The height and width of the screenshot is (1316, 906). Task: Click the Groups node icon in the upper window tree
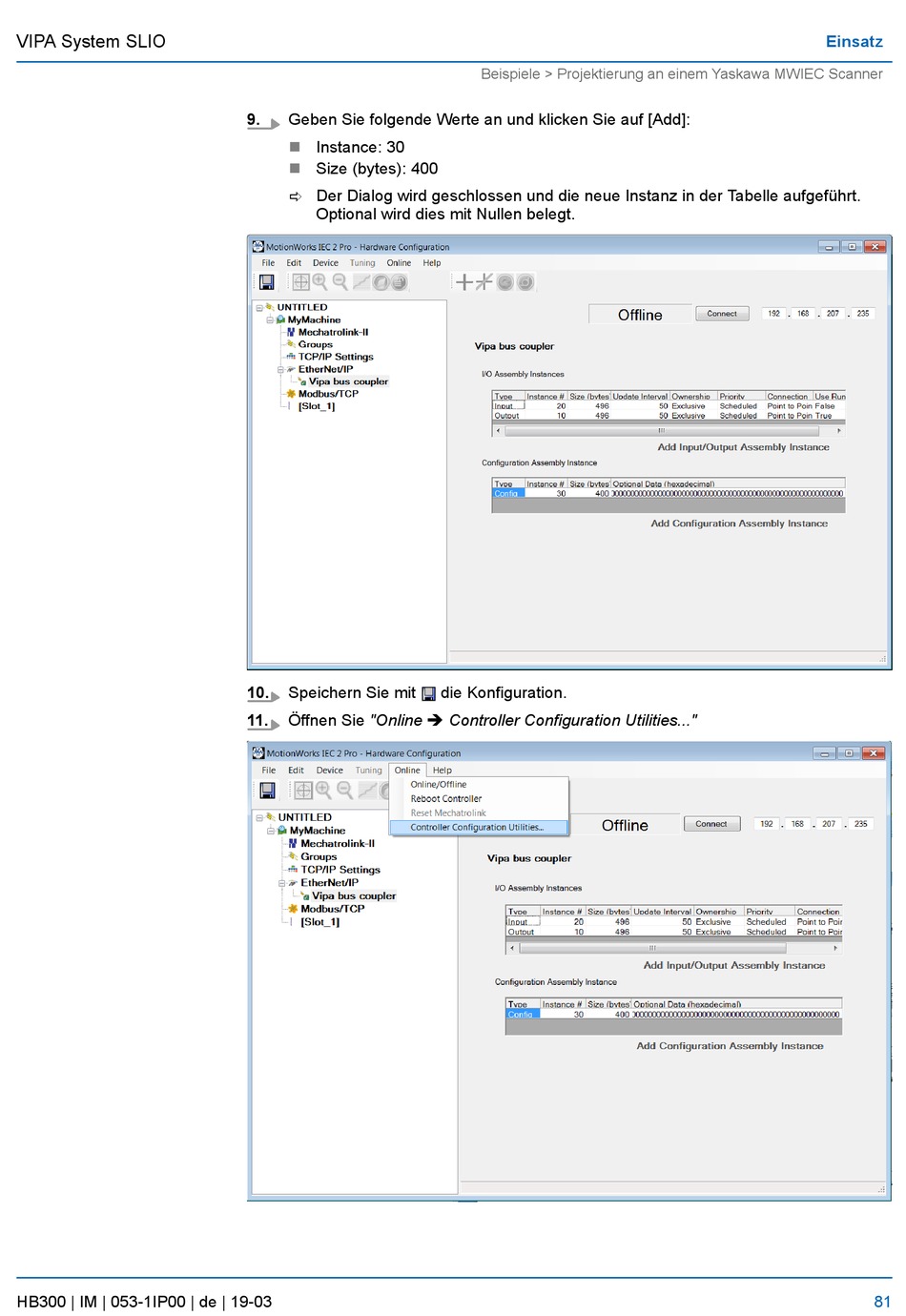click(x=291, y=344)
